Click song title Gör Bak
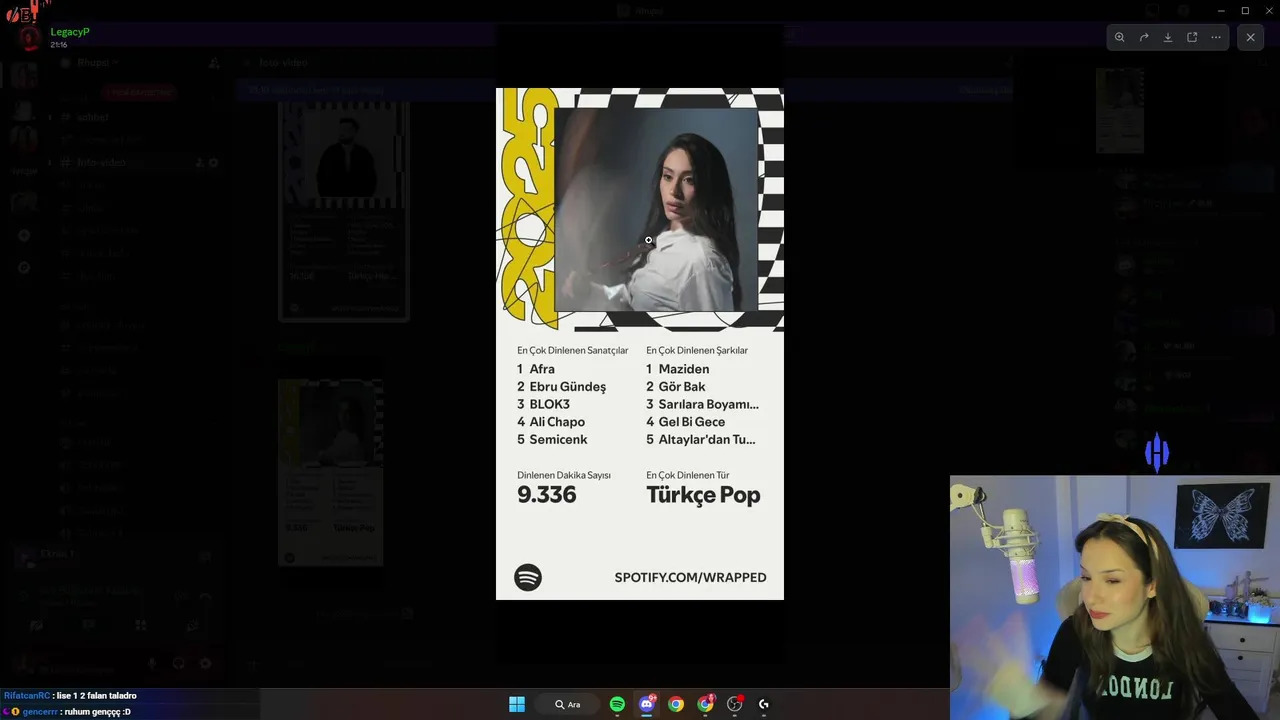 point(682,386)
